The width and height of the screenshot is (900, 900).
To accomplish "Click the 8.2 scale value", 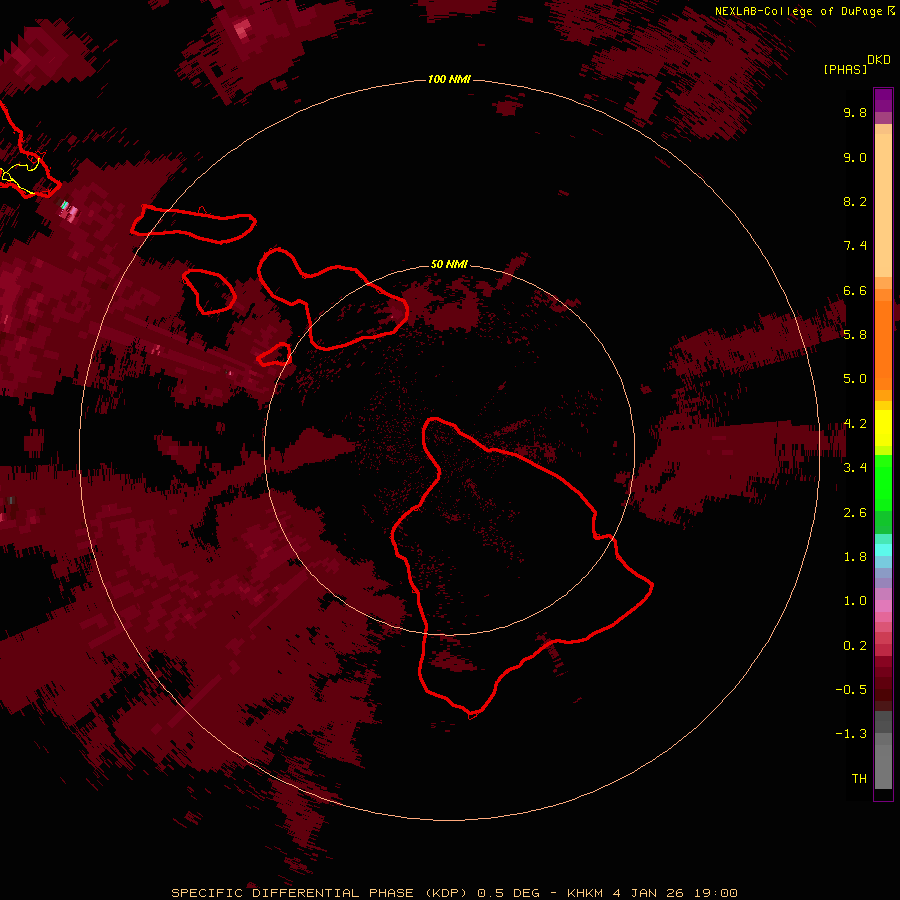I will click(855, 201).
